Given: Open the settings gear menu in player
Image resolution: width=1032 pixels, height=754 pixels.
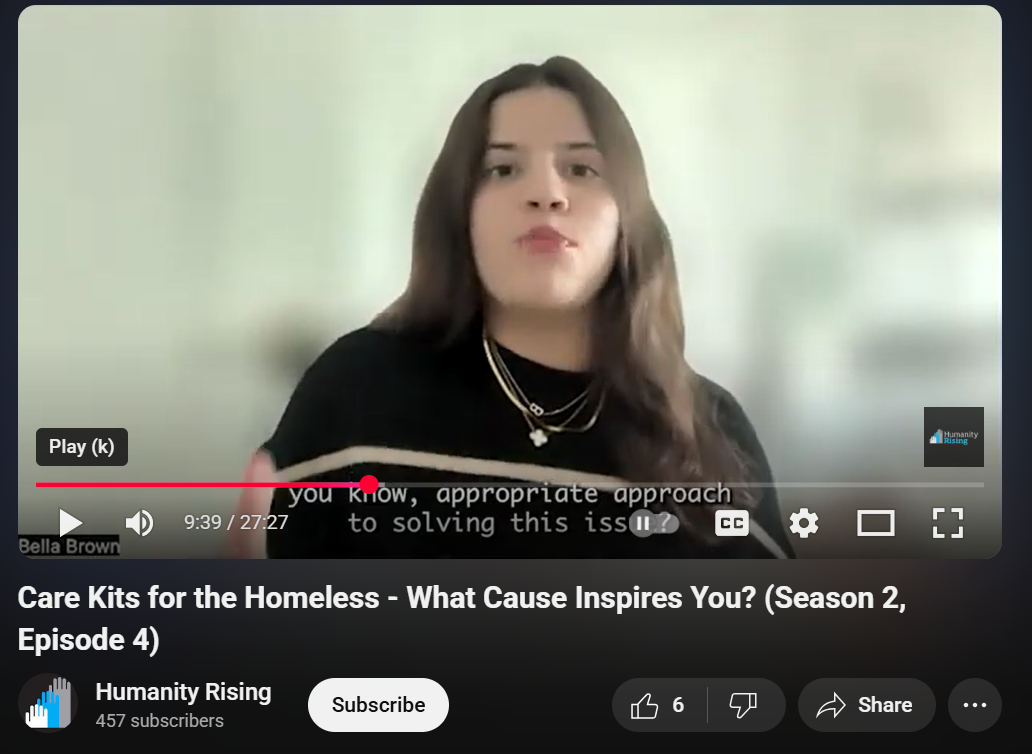Looking at the screenshot, I should pyautogui.click(x=804, y=524).
